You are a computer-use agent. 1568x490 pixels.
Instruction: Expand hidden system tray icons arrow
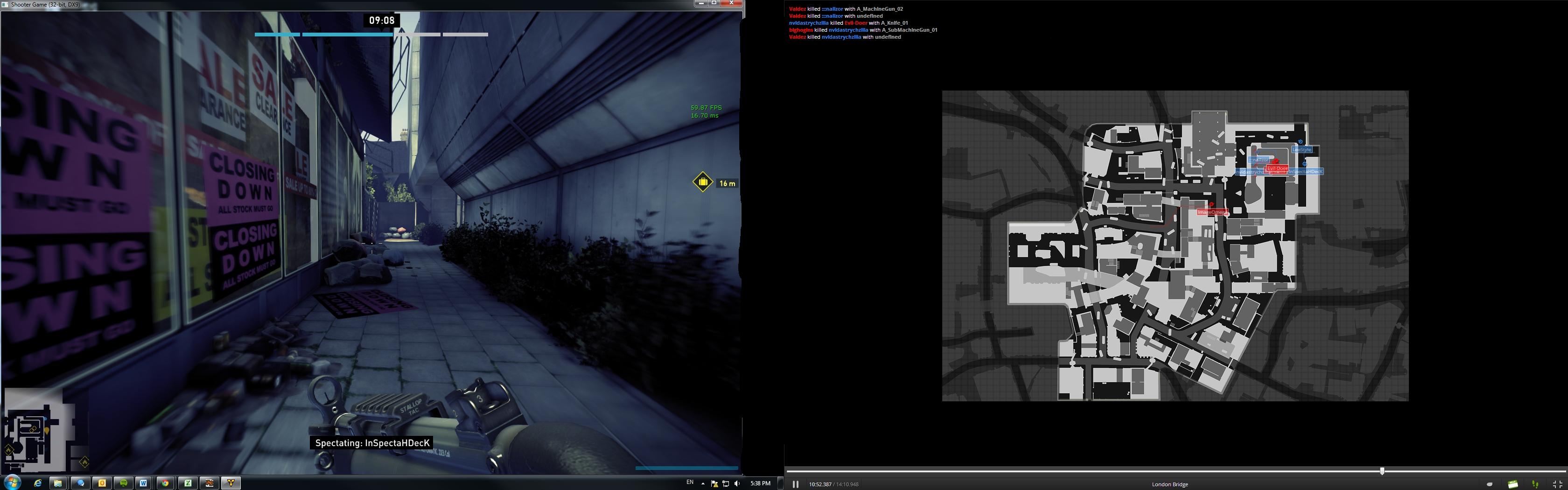click(703, 483)
